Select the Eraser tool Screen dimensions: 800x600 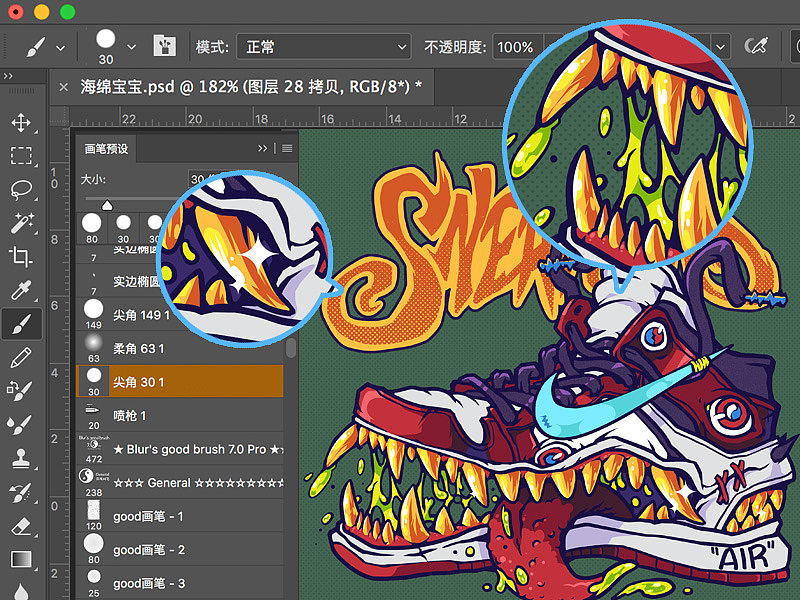20,525
